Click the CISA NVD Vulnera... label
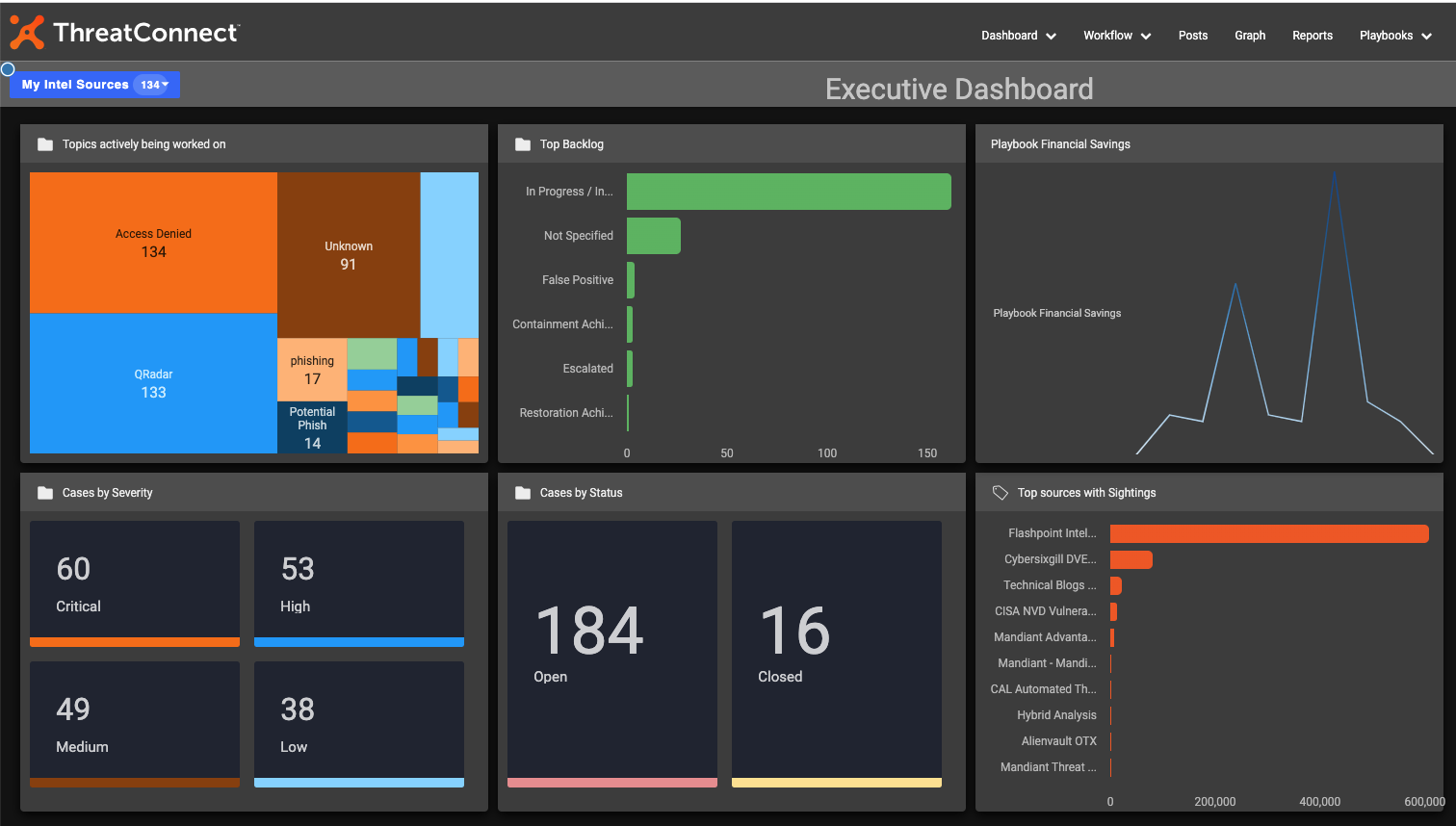Screen dimensions: 1456x826 pos(1046,611)
